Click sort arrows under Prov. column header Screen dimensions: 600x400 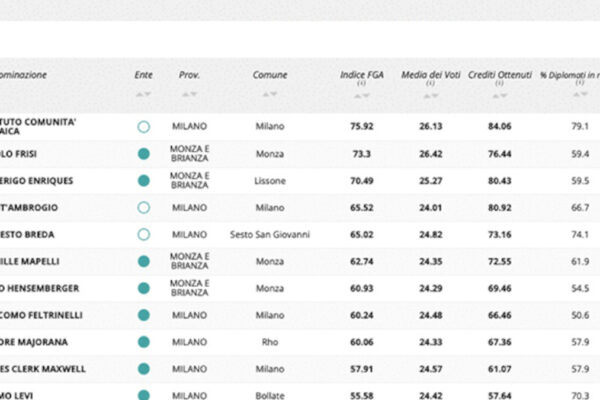click(189, 94)
